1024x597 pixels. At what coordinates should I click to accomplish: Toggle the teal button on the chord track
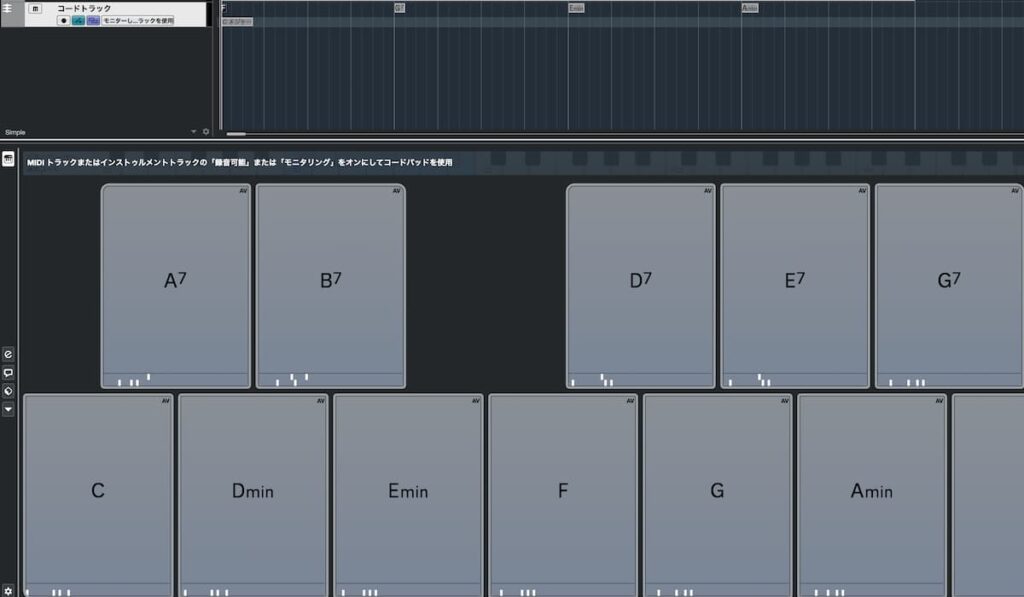click(x=78, y=20)
